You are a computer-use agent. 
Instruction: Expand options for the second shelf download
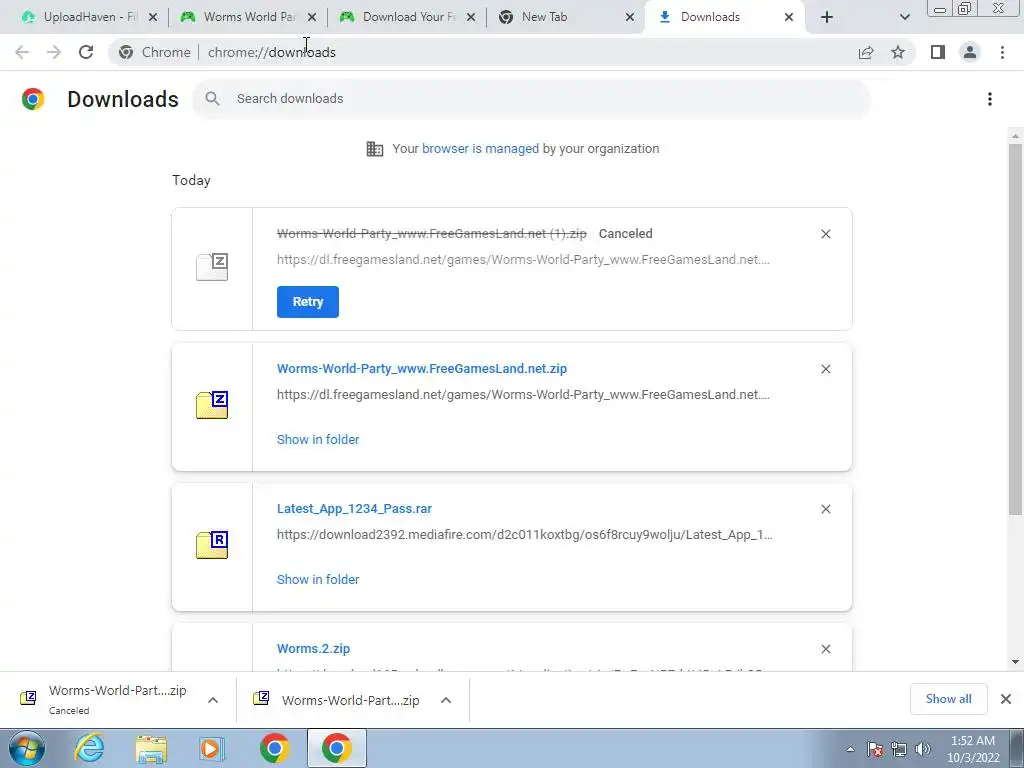pos(446,700)
